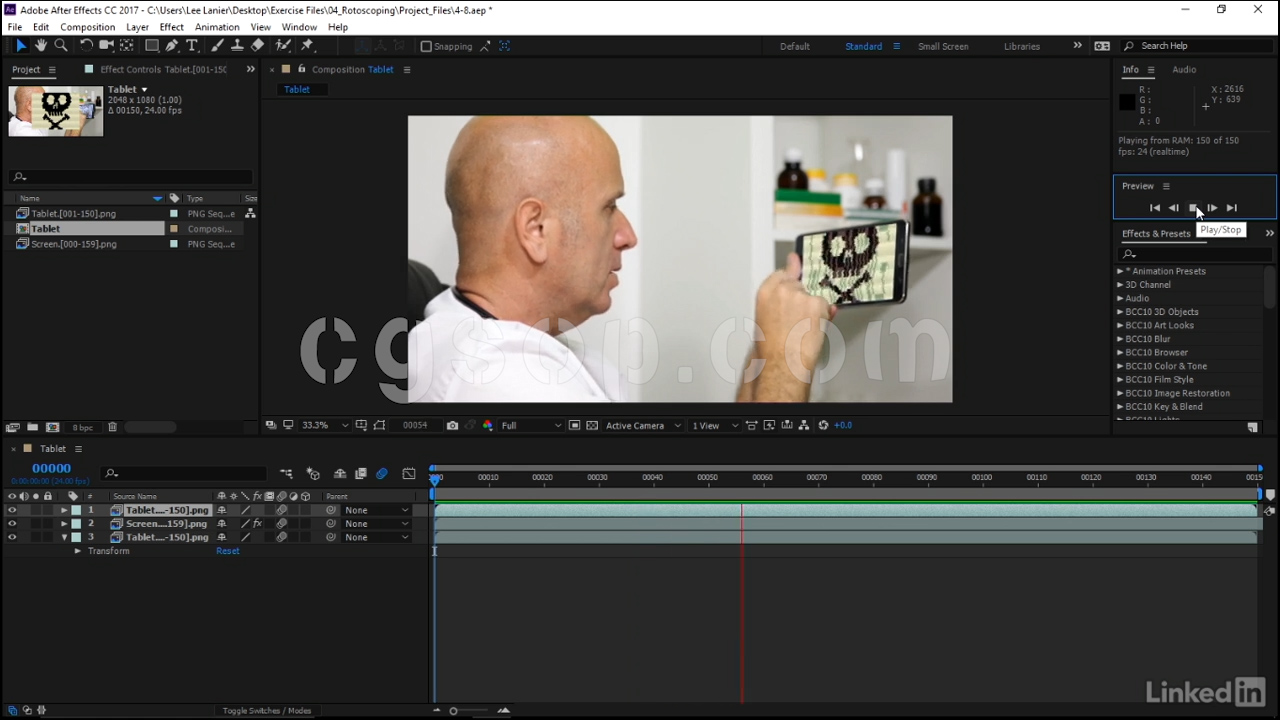Click the region of interest icon
1280x720 pixels.
574,425
